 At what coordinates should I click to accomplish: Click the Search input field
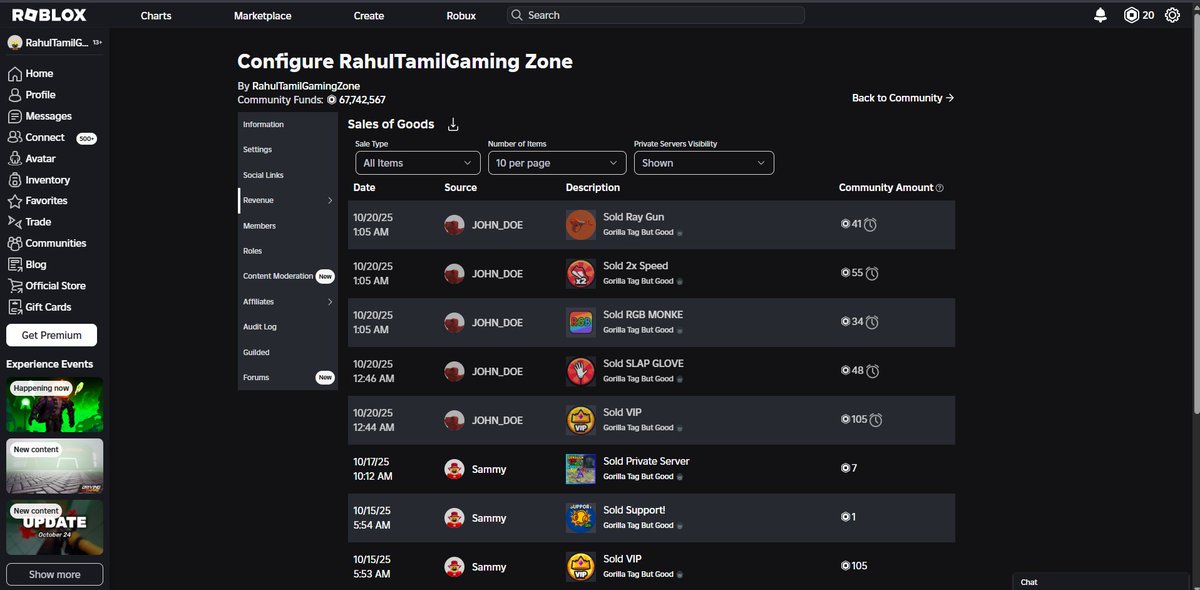[655, 15]
